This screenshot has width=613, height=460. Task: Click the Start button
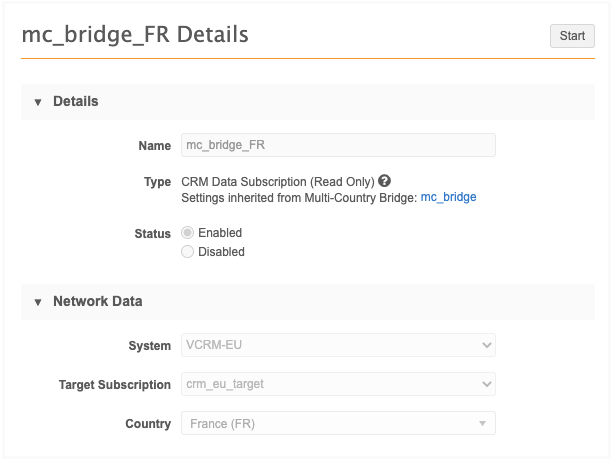point(572,36)
